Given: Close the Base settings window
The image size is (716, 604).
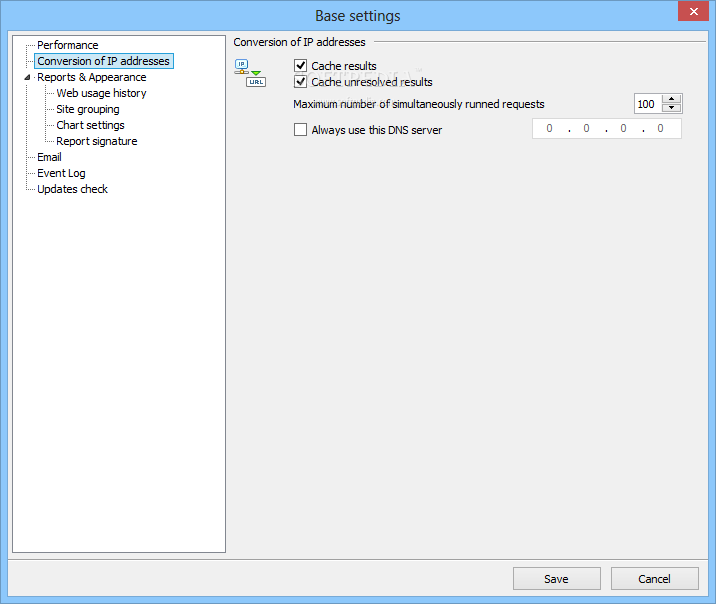Looking at the screenshot, I should (x=693, y=11).
